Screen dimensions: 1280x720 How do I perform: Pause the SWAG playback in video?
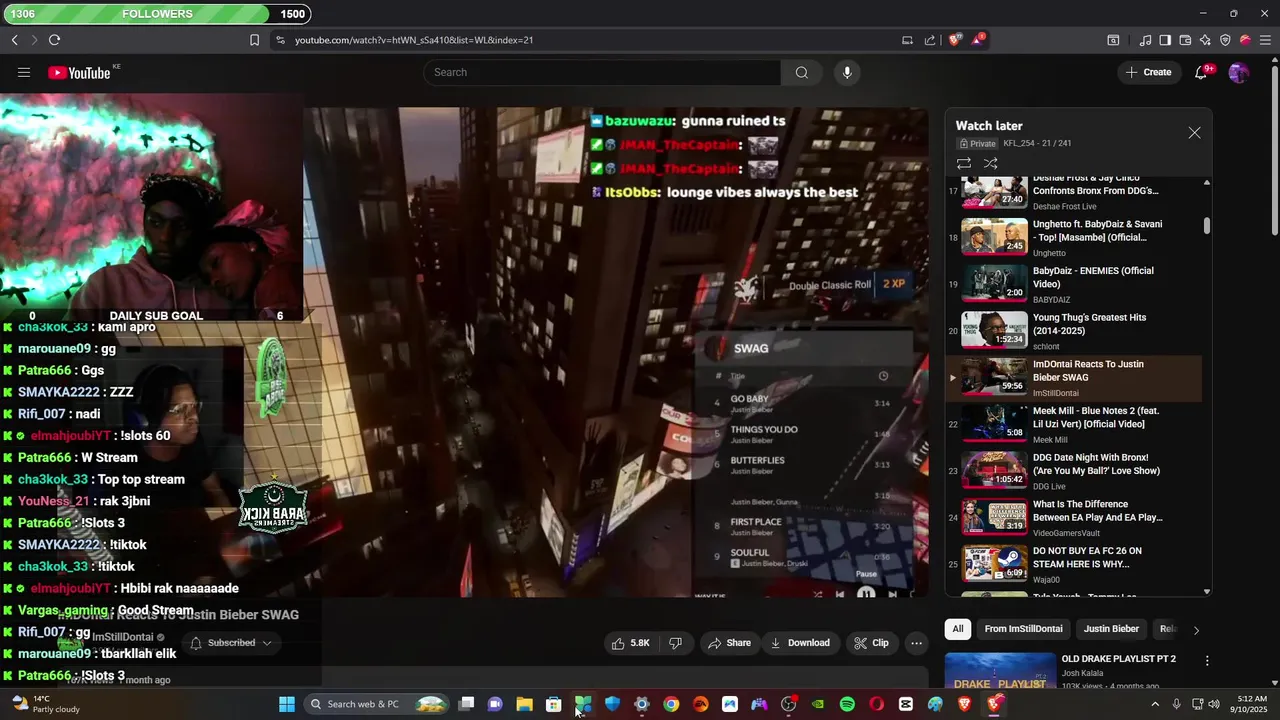coord(866,592)
